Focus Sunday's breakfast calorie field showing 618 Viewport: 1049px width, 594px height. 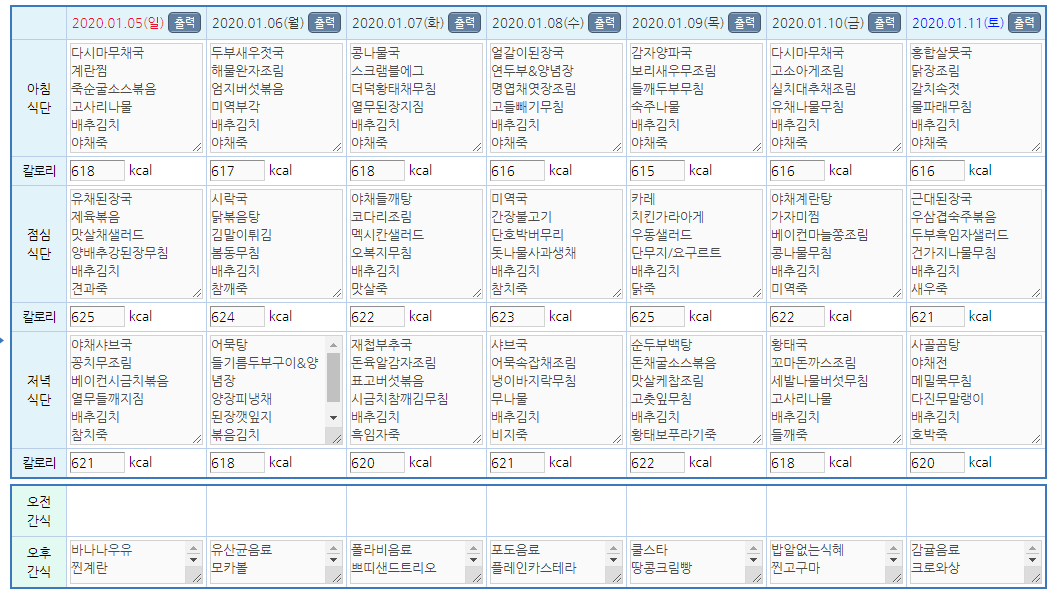pyautogui.click(x=97, y=171)
